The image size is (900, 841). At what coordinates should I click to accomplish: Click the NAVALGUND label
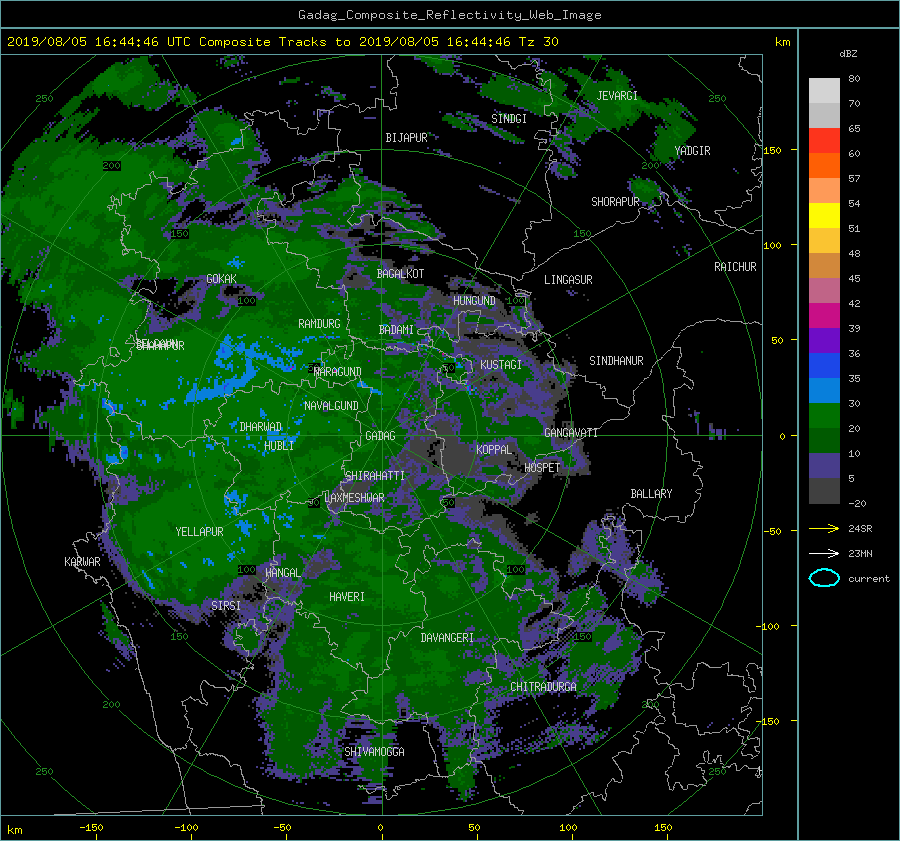point(331,406)
